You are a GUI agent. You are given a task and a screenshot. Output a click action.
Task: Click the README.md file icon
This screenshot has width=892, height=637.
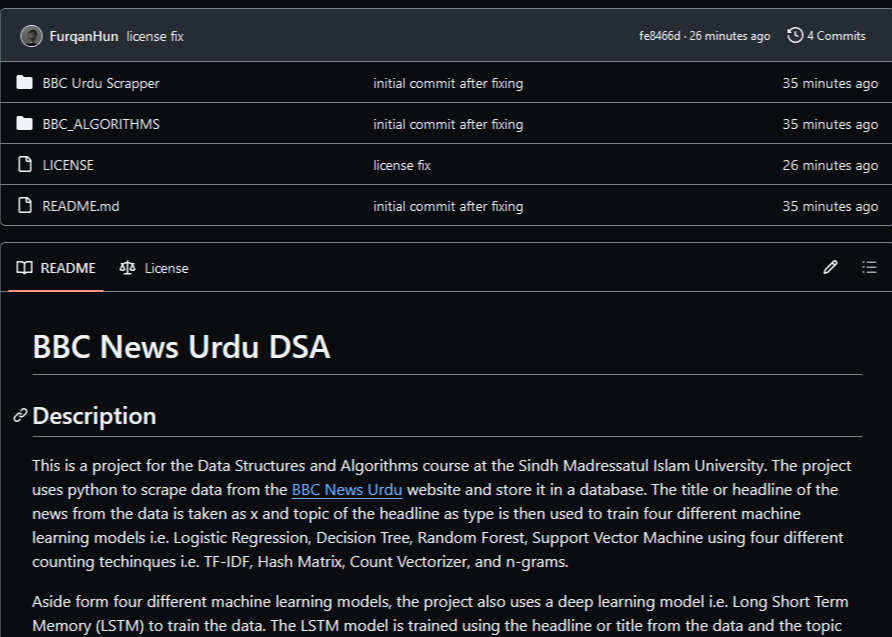coord(24,205)
